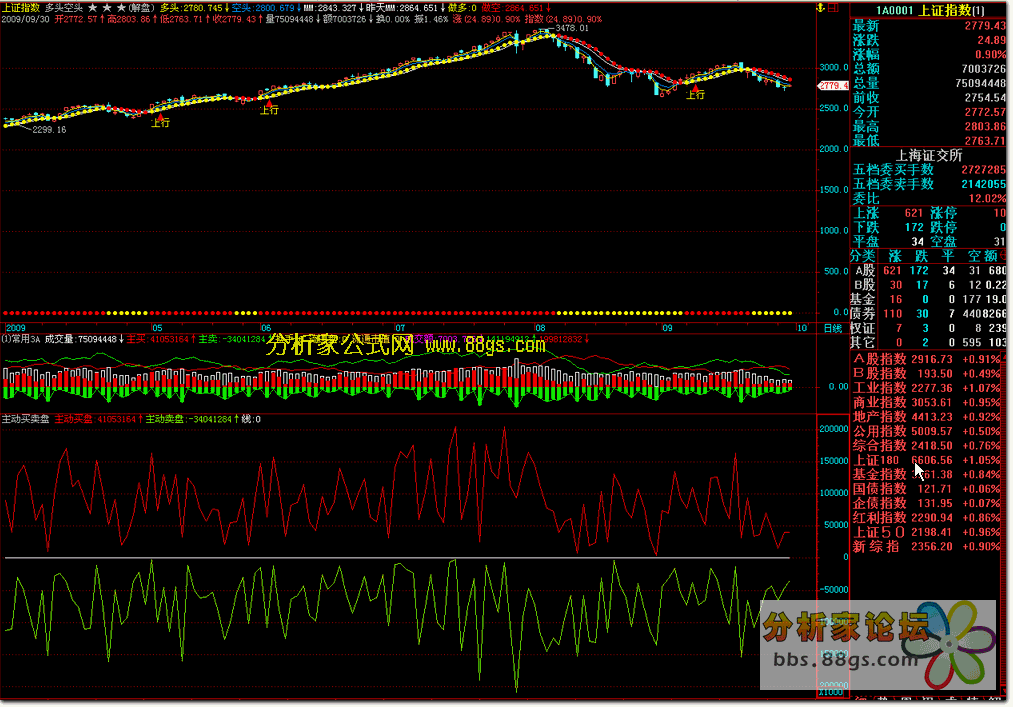The width and height of the screenshot is (1013, 707).
Task: Click the 下跌 172 count
Action: click(x=888, y=227)
